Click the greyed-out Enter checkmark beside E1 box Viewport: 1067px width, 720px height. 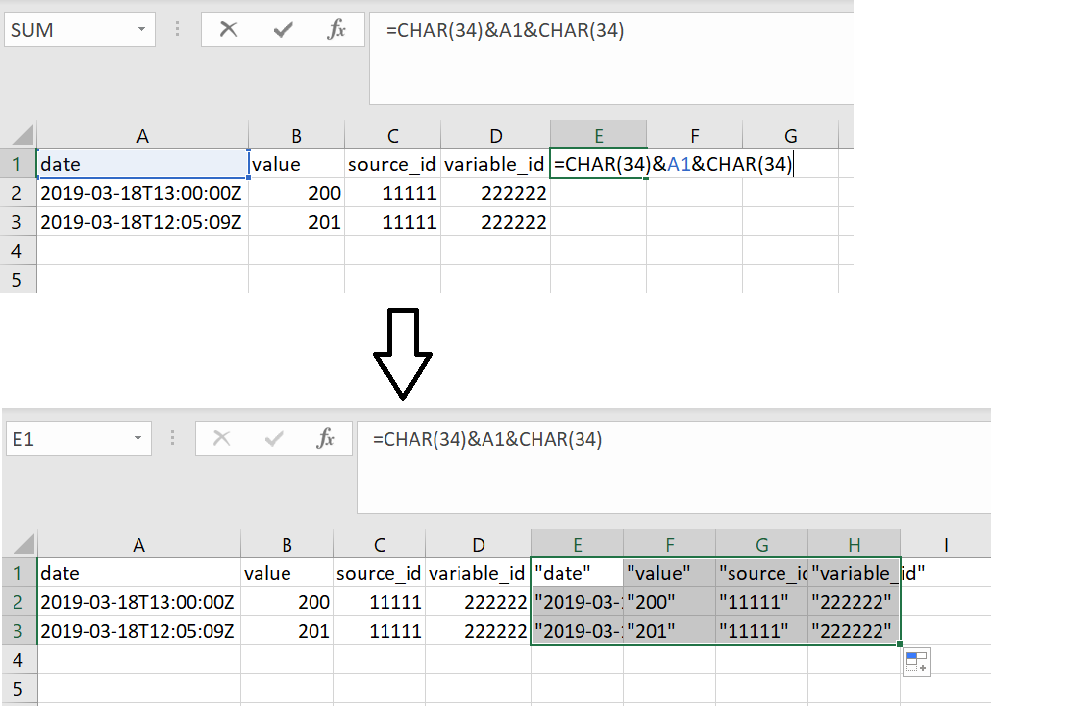coord(274,438)
